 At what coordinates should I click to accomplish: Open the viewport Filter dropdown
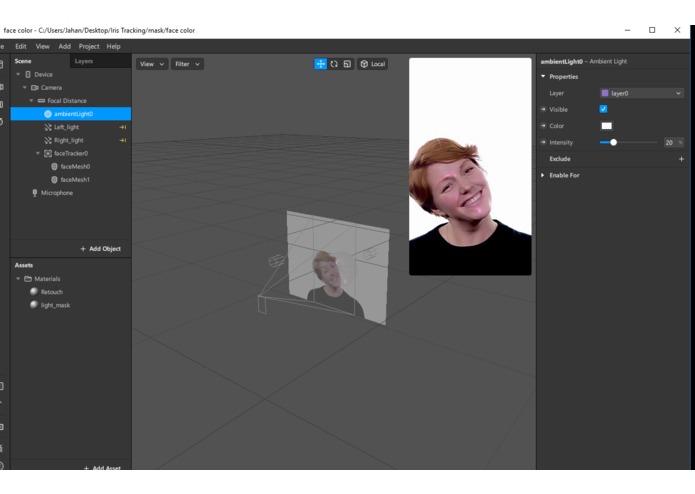[187, 64]
